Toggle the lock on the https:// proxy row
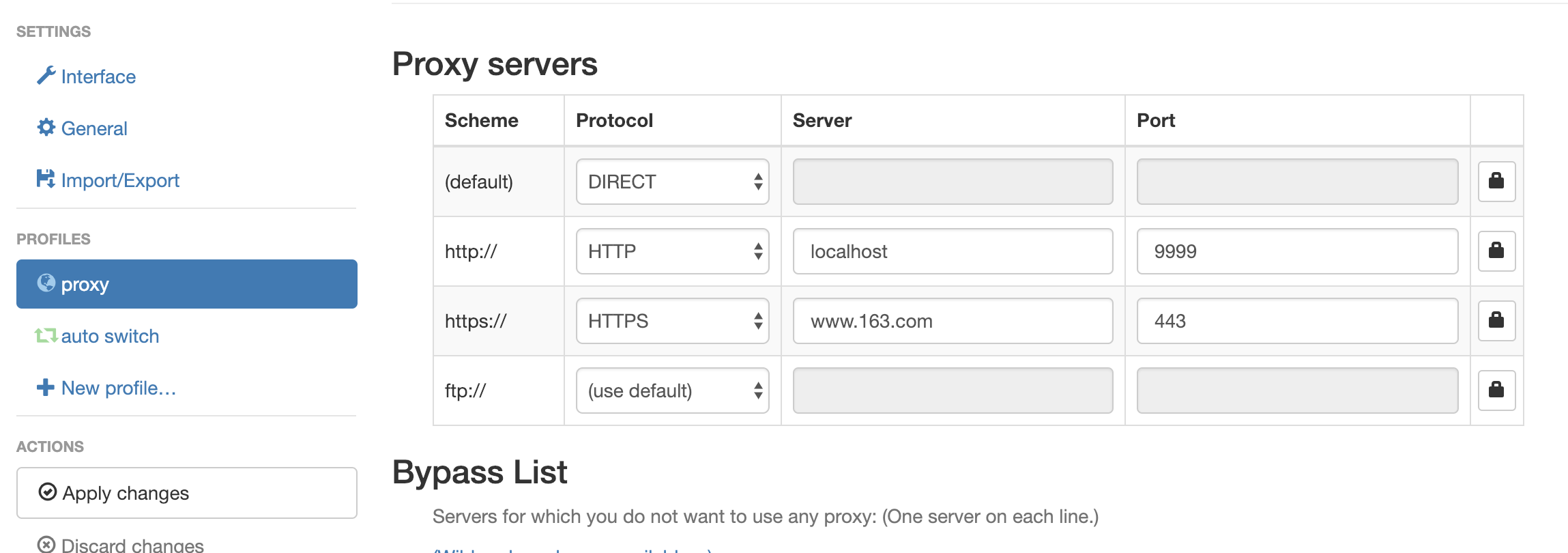 tap(1496, 321)
